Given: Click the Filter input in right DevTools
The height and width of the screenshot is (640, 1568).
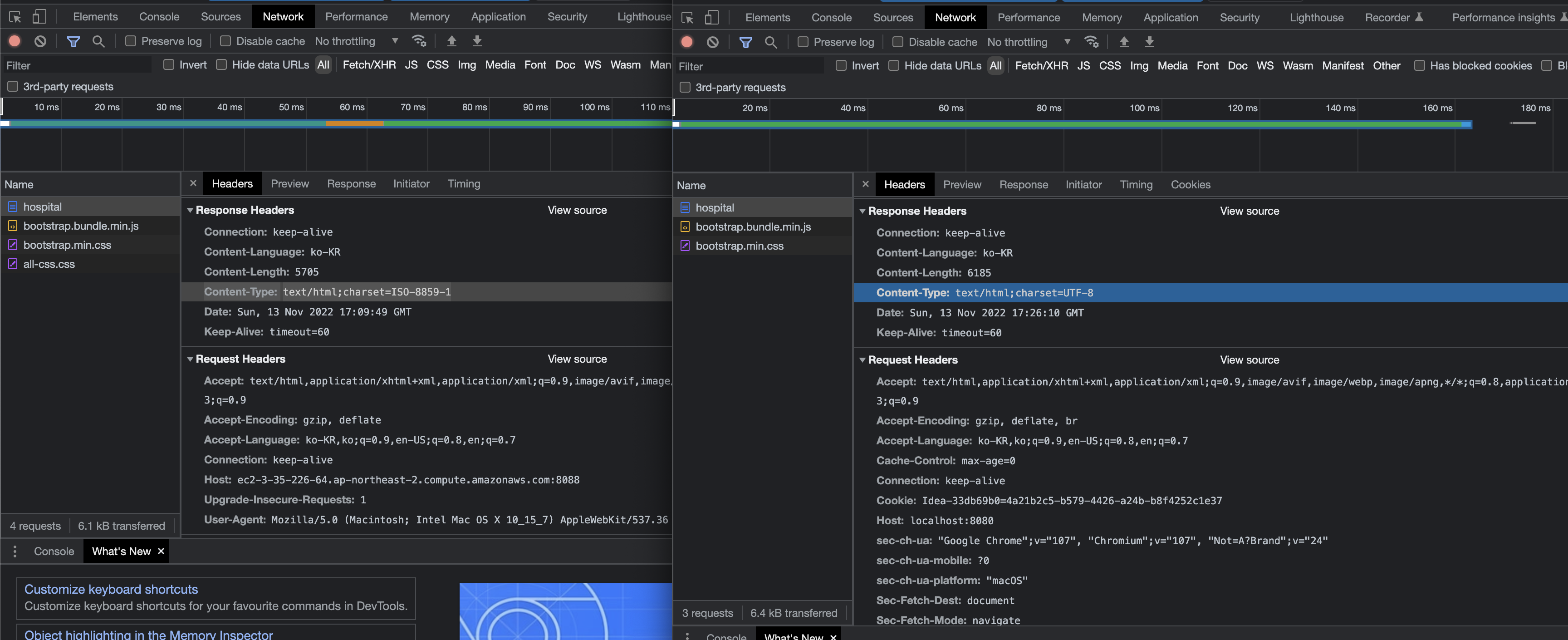Looking at the screenshot, I should pyautogui.click(x=750, y=66).
